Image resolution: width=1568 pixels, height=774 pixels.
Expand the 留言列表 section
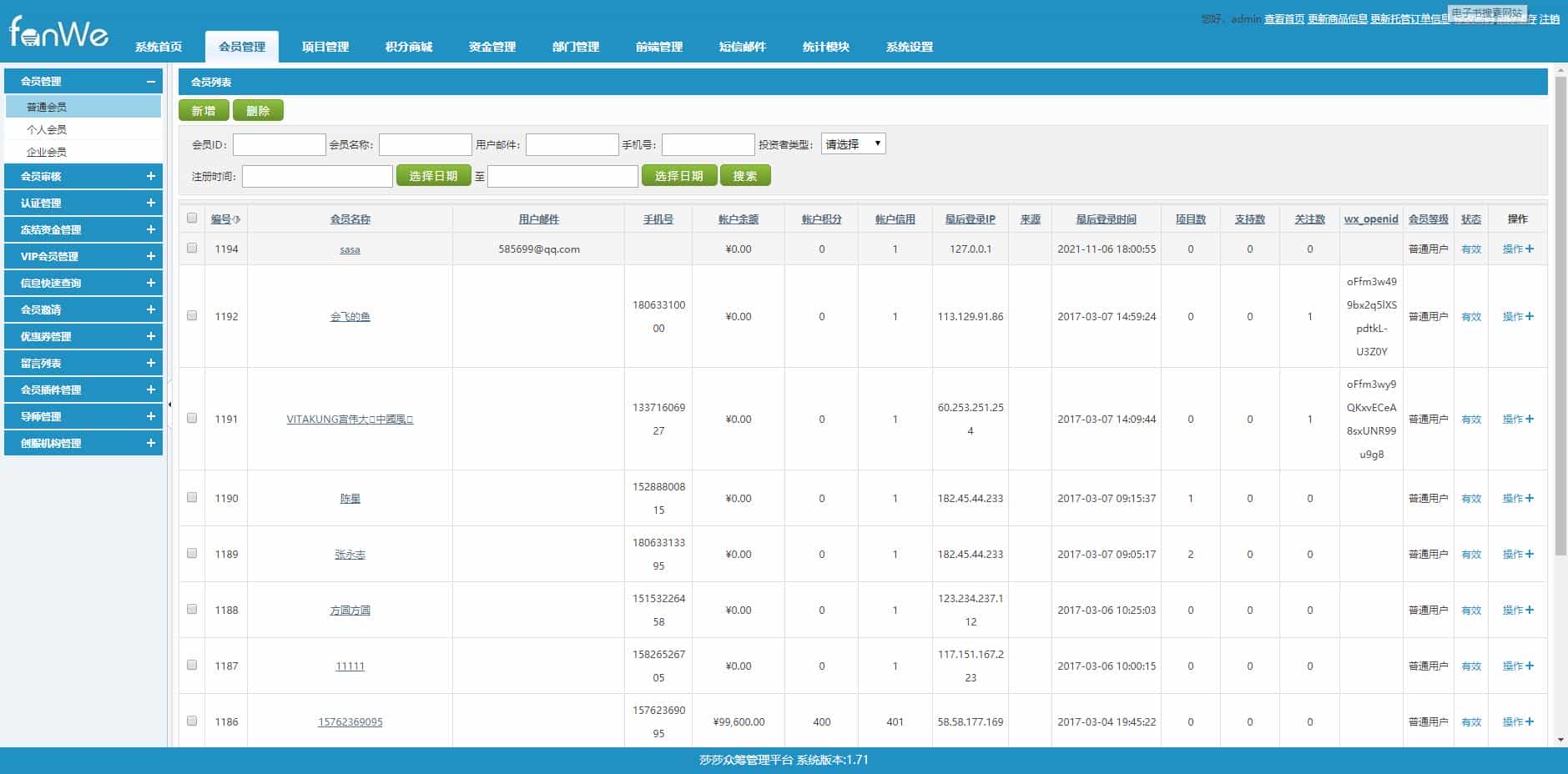coord(151,363)
